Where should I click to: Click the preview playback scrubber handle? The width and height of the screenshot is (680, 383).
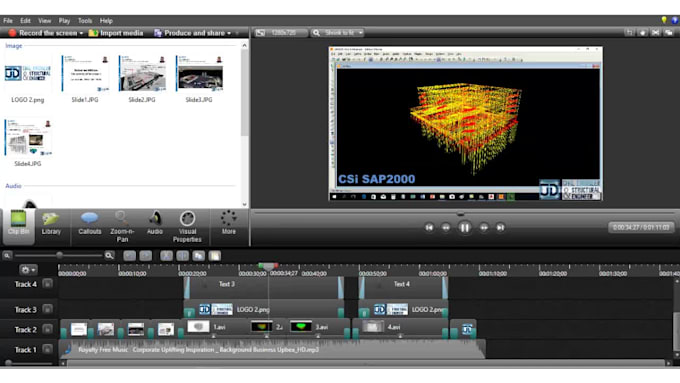tap(461, 213)
